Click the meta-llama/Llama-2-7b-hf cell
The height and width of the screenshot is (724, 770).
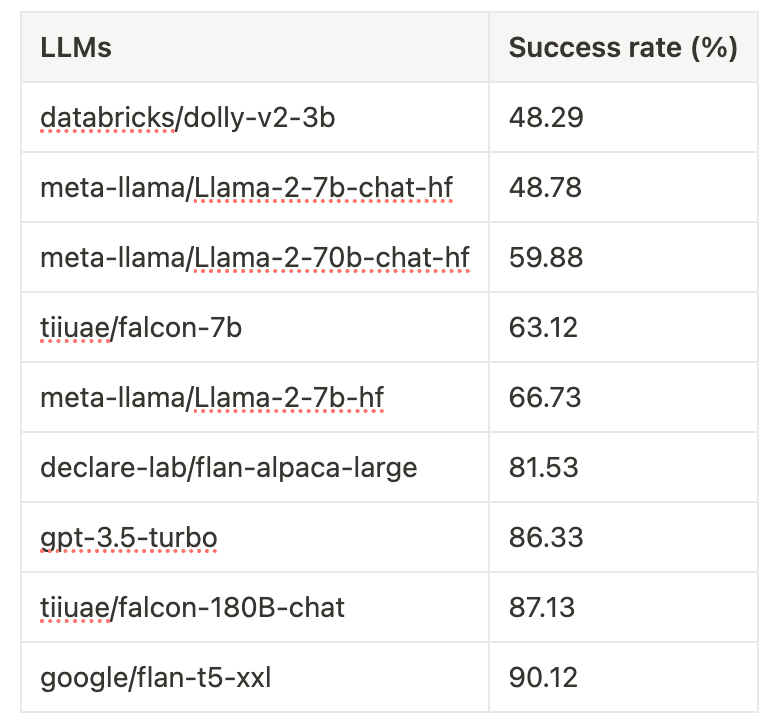[212, 398]
